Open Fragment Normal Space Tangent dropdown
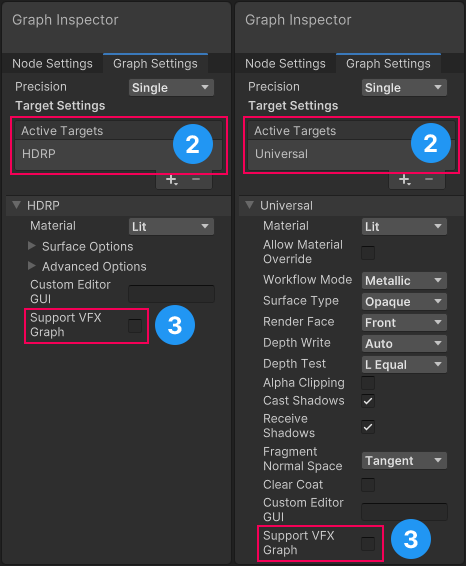Image resolution: width=466 pixels, height=566 pixels. tap(404, 461)
